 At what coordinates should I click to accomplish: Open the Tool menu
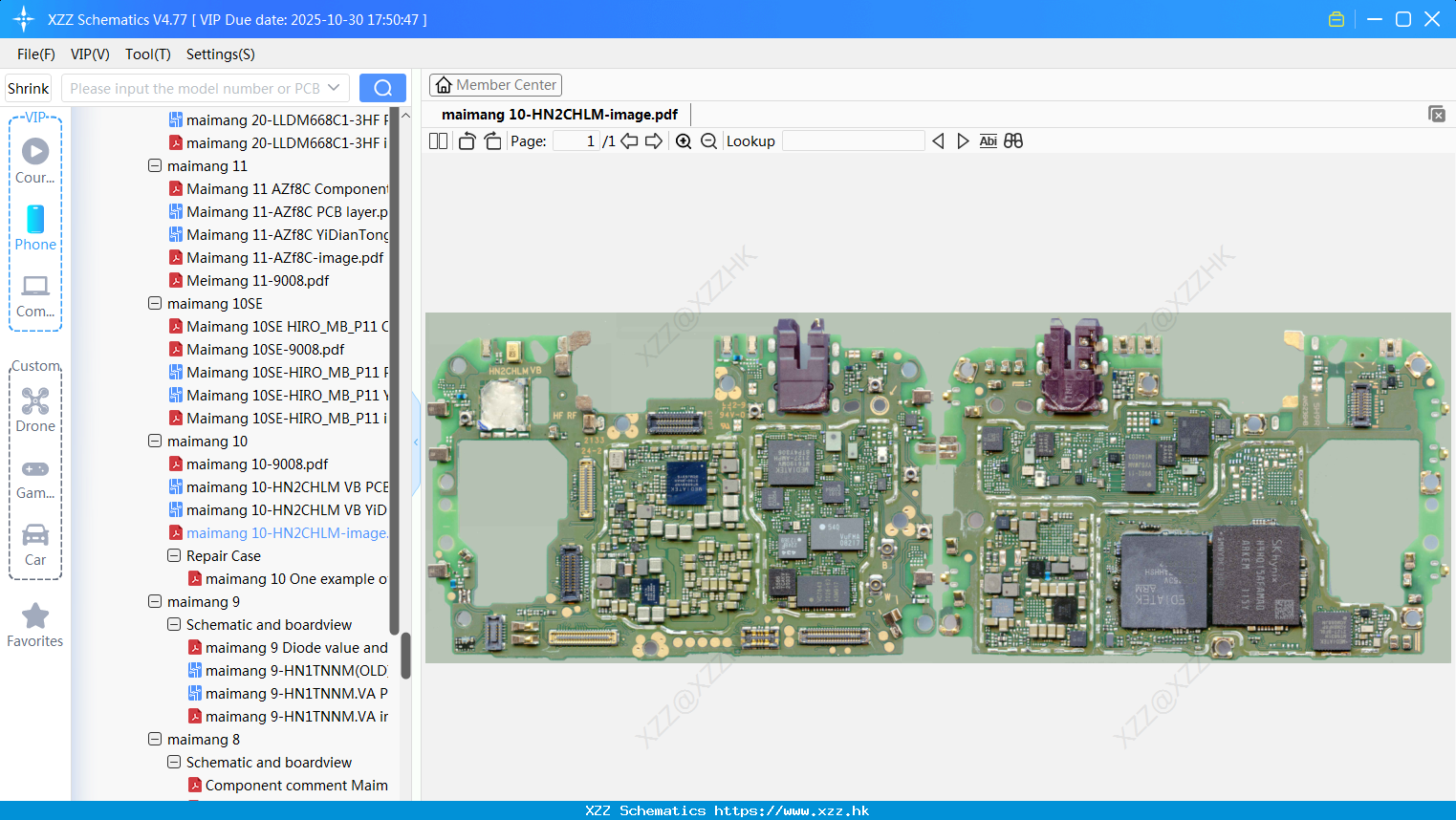(148, 54)
